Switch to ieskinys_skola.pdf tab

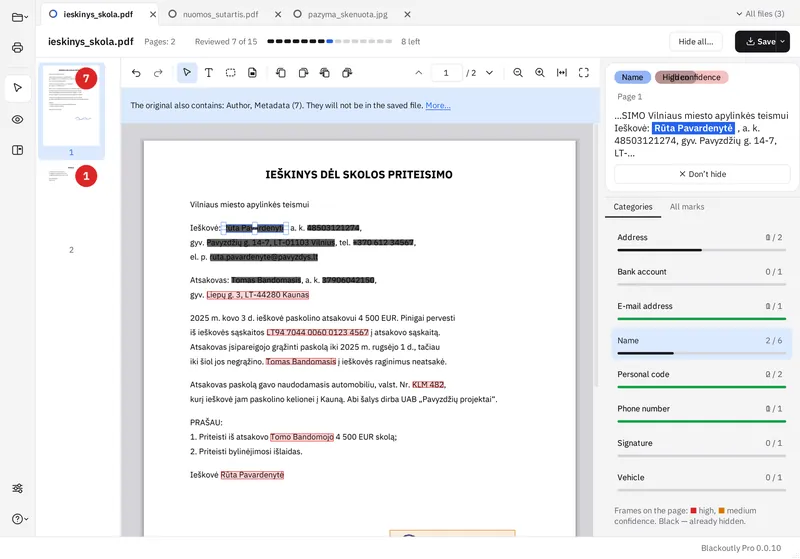[x=97, y=14]
